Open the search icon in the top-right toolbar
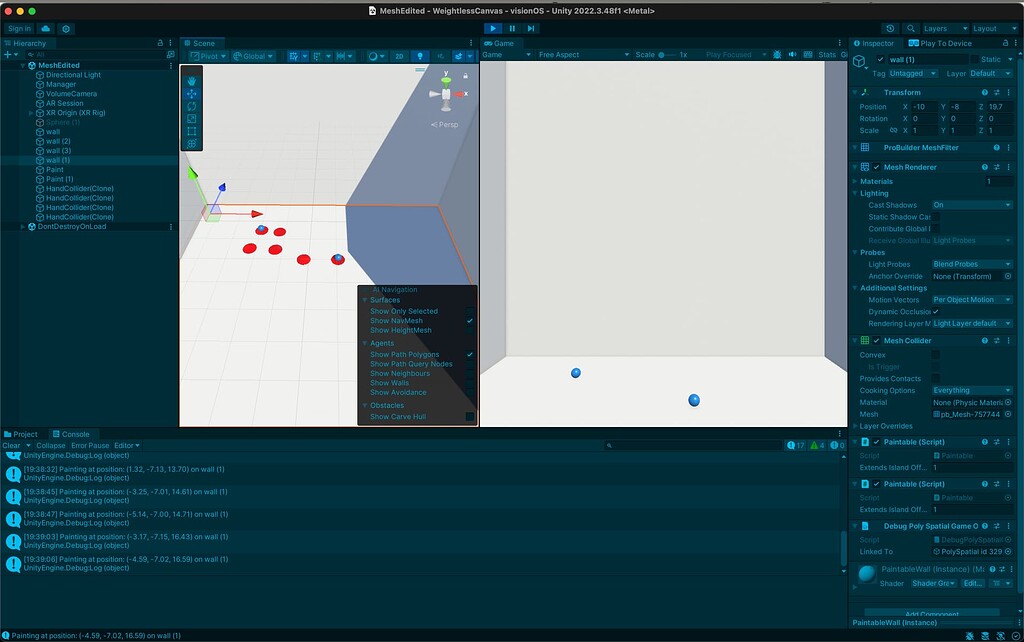Viewport: 1024px width, 642px height. tap(911, 27)
